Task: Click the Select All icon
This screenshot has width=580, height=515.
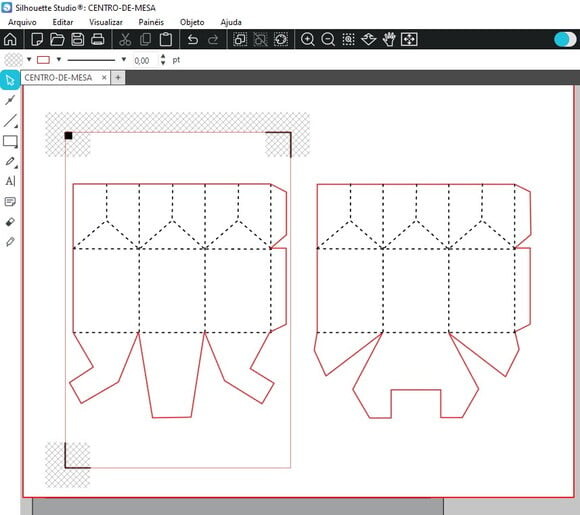Action: pos(240,39)
